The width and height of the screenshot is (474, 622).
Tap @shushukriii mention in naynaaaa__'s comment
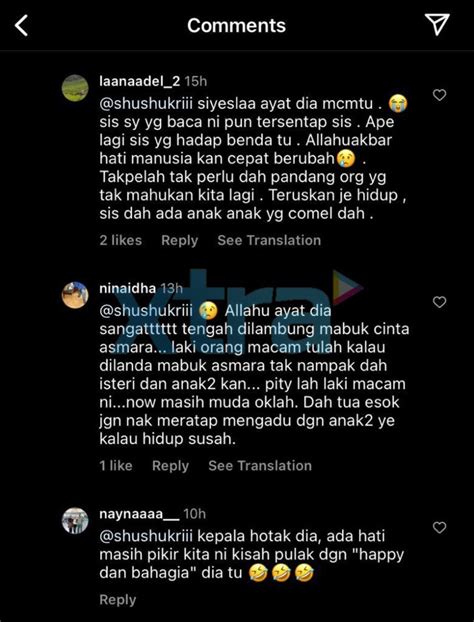click(146, 536)
